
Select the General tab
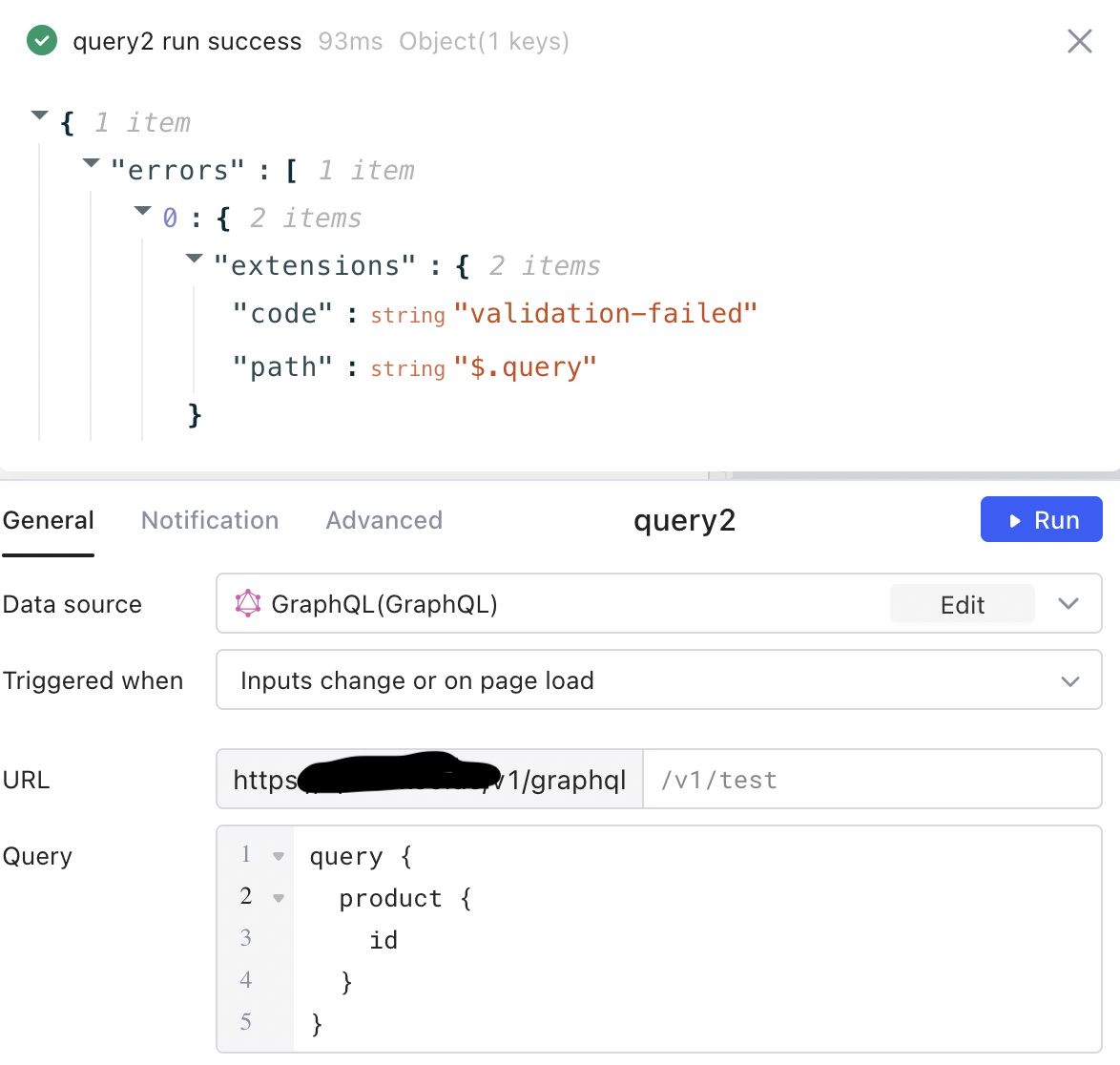coord(48,519)
